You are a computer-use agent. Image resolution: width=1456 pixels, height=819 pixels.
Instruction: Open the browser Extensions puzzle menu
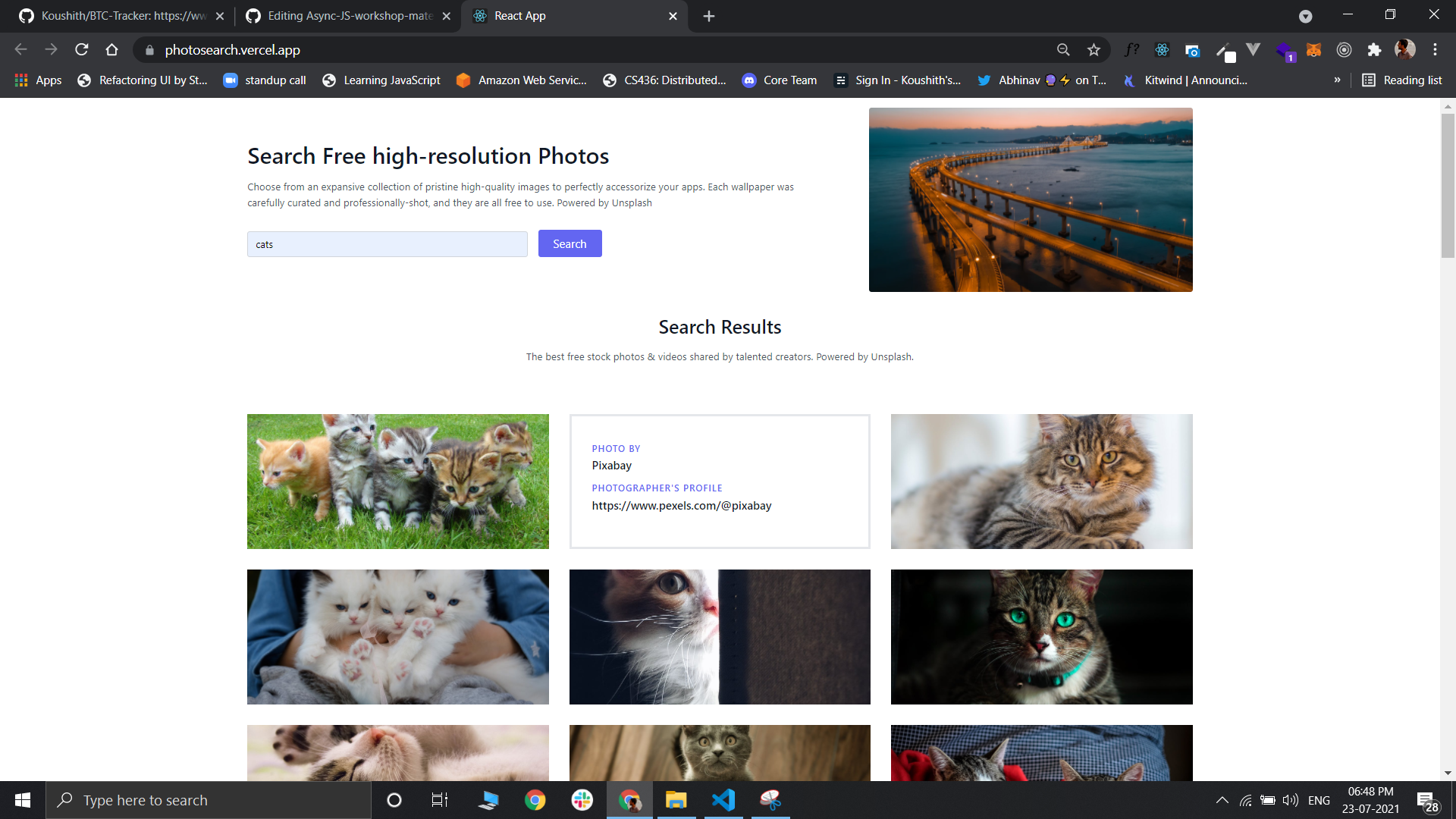1375,49
